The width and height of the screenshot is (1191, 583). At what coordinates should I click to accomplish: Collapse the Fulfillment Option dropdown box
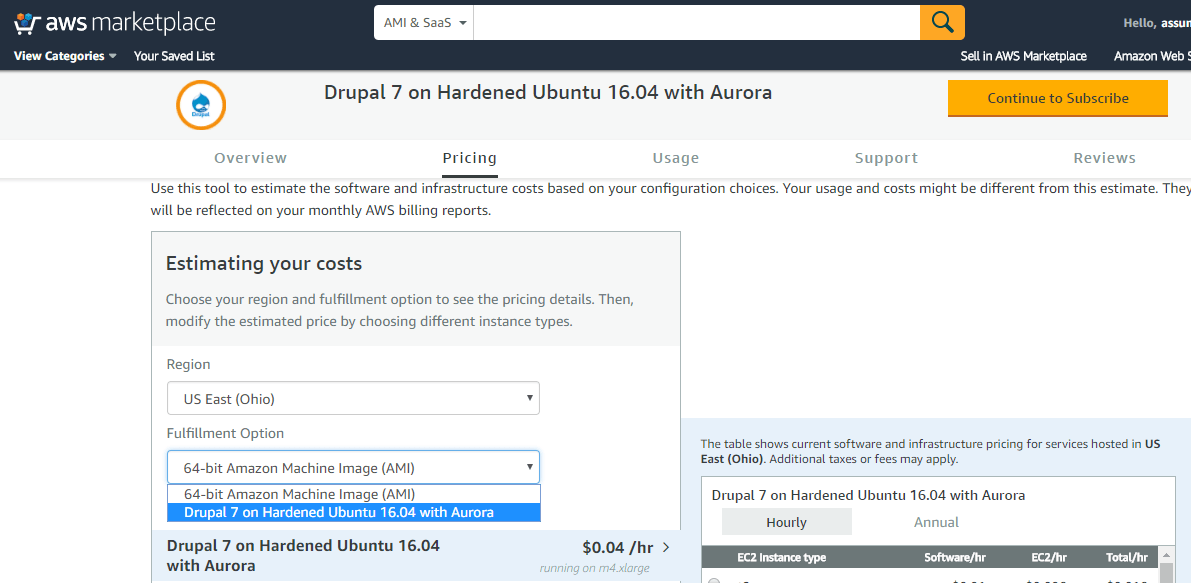coord(353,468)
